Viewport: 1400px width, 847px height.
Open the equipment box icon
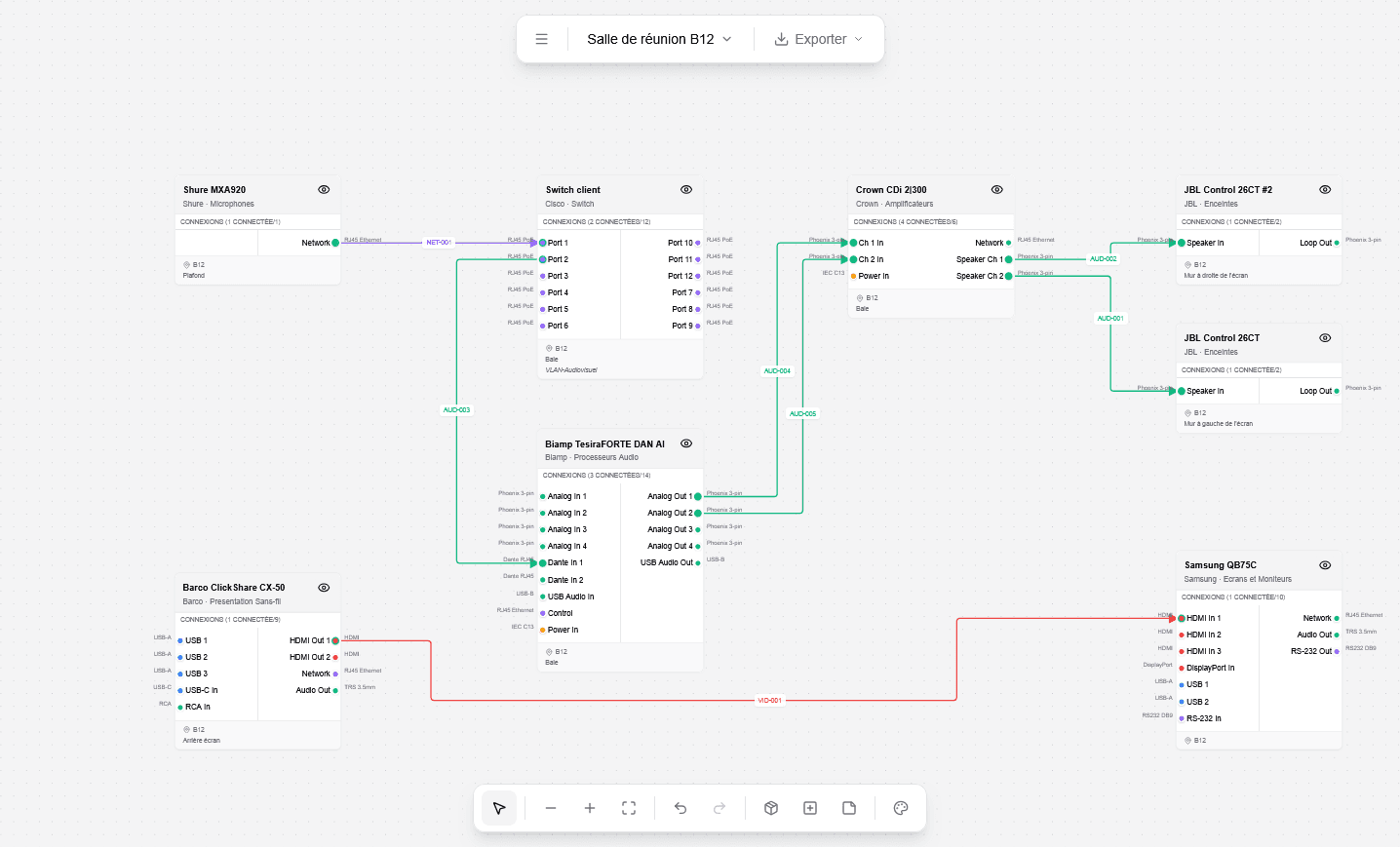click(x=771, y=808)
